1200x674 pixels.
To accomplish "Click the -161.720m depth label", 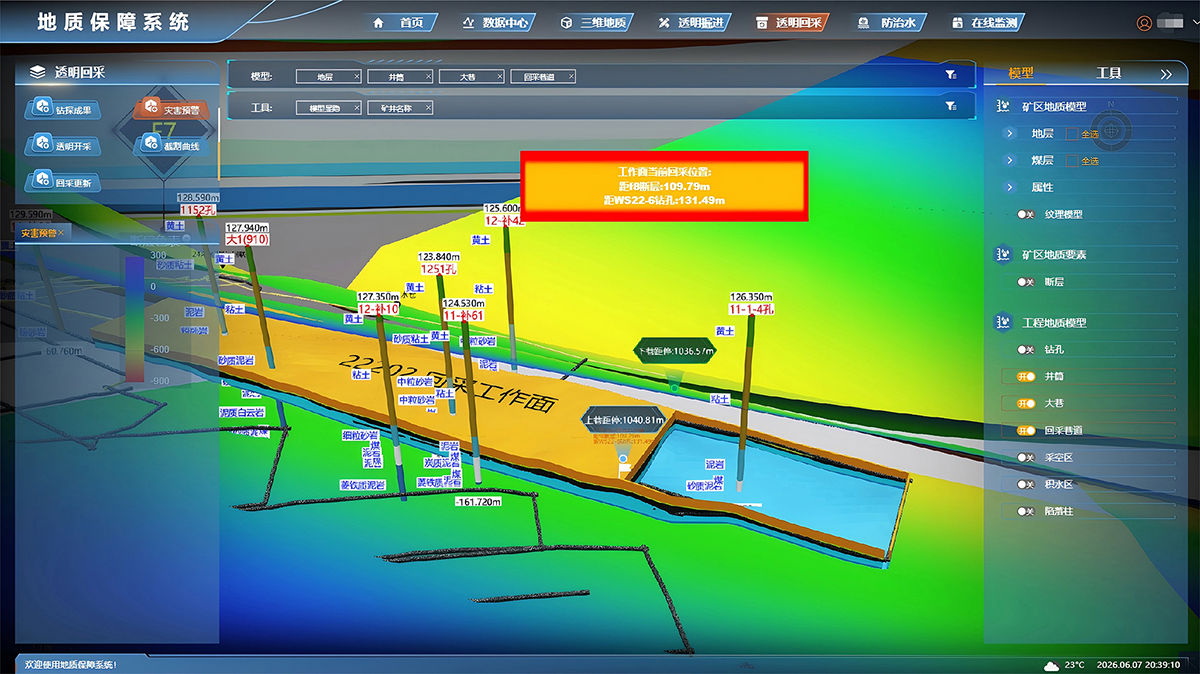I will pyautogui.click(x=478, y=502).
